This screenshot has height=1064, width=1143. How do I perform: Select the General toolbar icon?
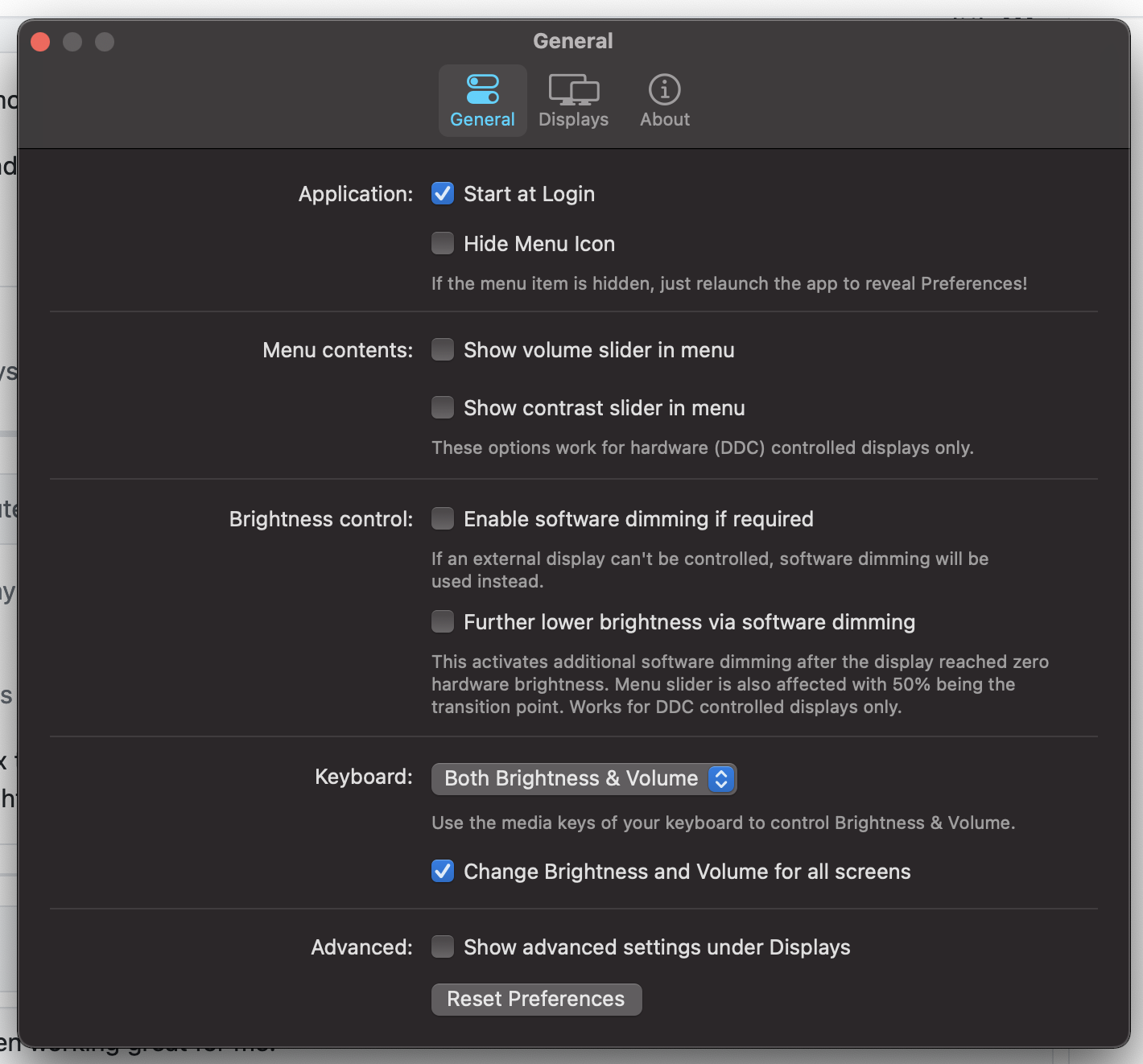click(x=481, y=100)
